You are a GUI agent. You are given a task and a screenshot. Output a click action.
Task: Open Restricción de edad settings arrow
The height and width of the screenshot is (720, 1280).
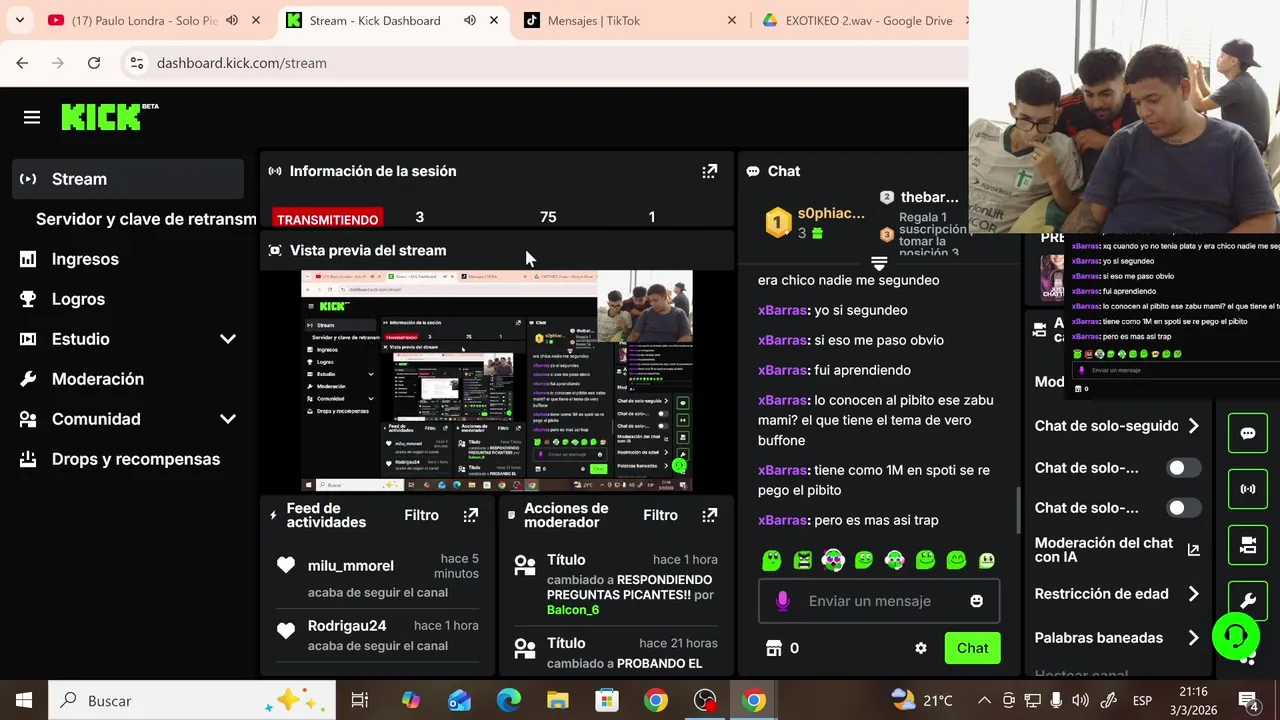tap(1193, 594)
